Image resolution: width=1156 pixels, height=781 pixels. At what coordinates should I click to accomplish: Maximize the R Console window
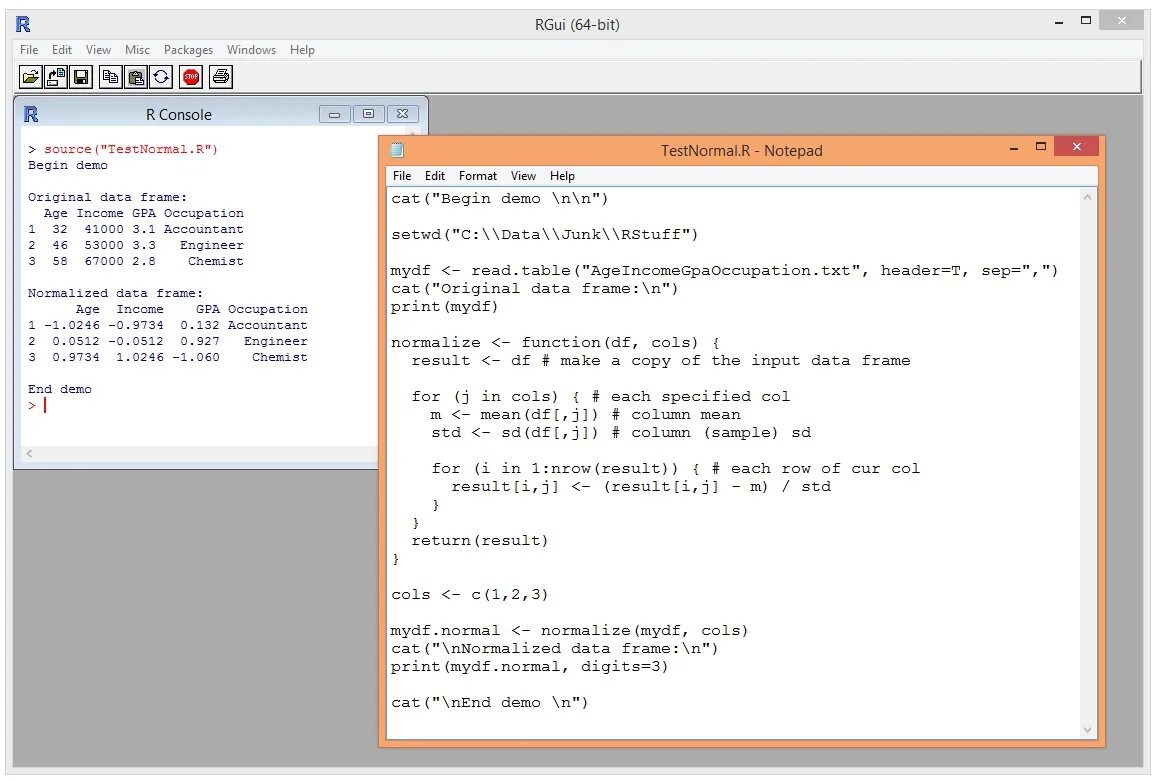(369, 114)
